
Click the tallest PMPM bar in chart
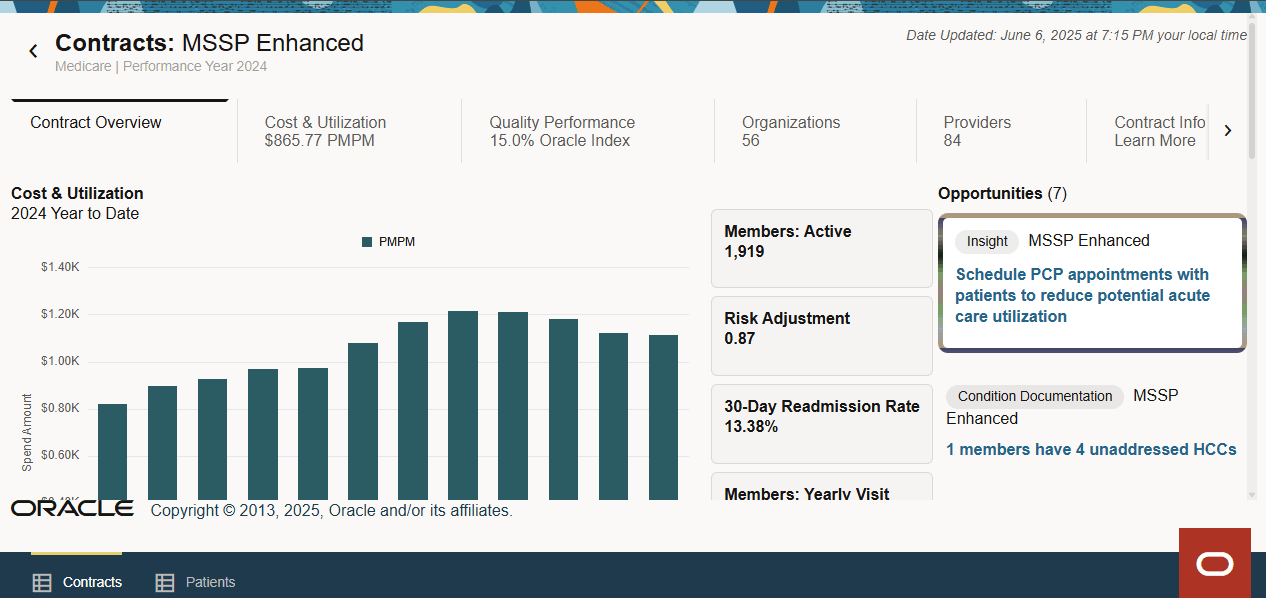(463, 405)
